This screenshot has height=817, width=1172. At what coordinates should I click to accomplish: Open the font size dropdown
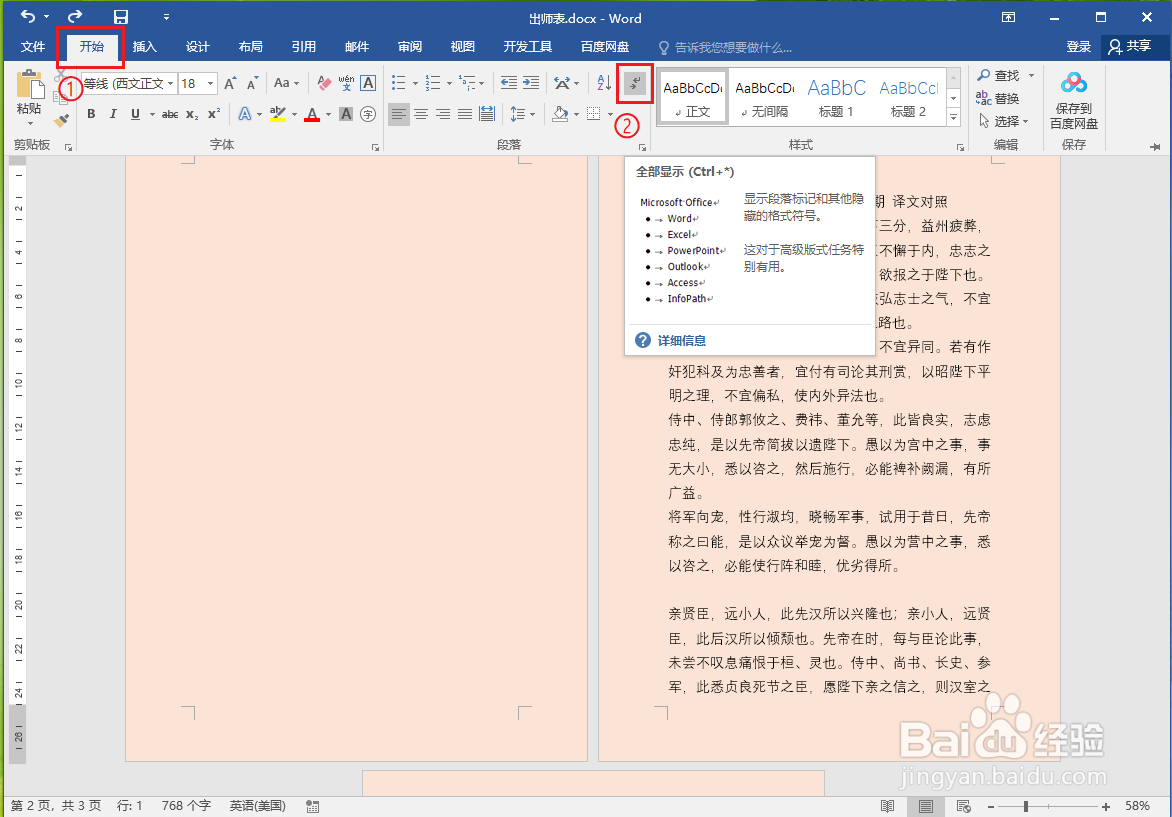tap(208, 83)
